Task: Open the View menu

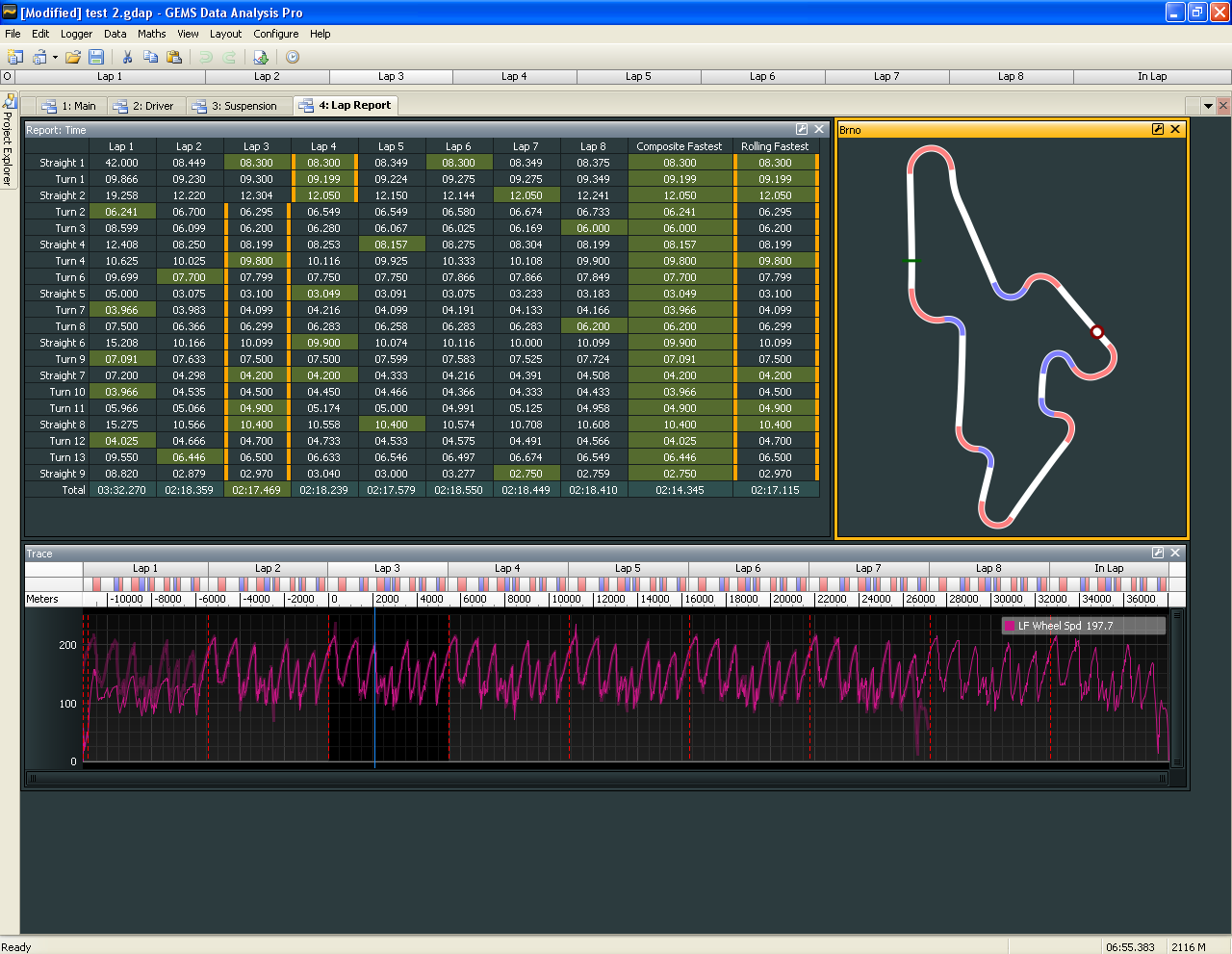Action: coord(188,34)
